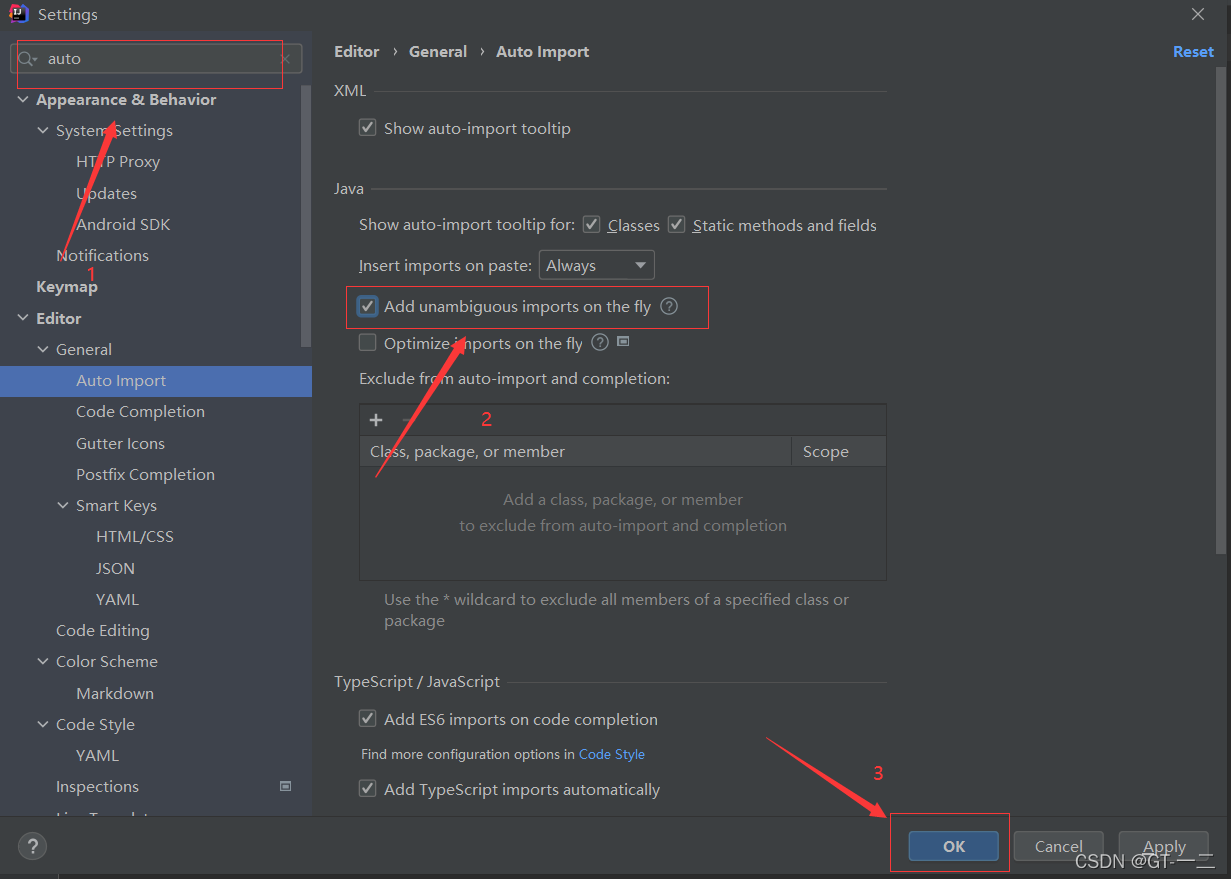Click the Cancel button

(x=1059, y=846)
